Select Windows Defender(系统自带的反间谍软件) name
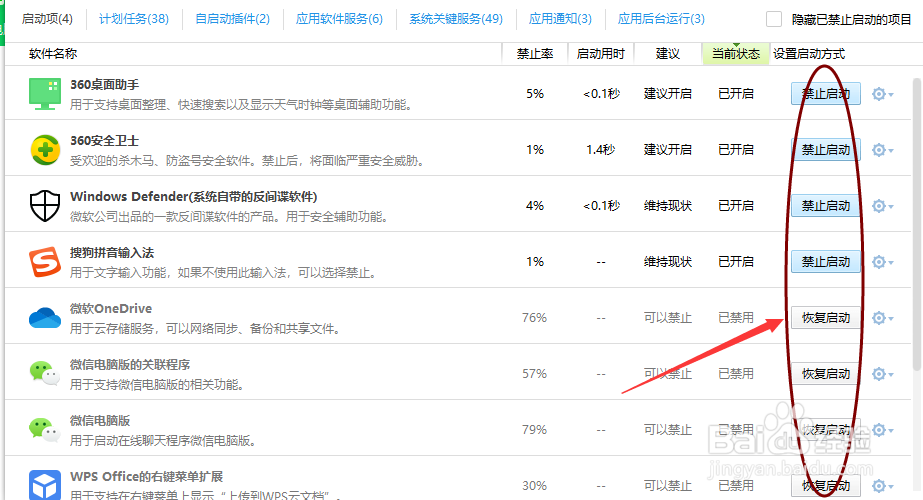 pyautogui.click(x=194, y=196)
